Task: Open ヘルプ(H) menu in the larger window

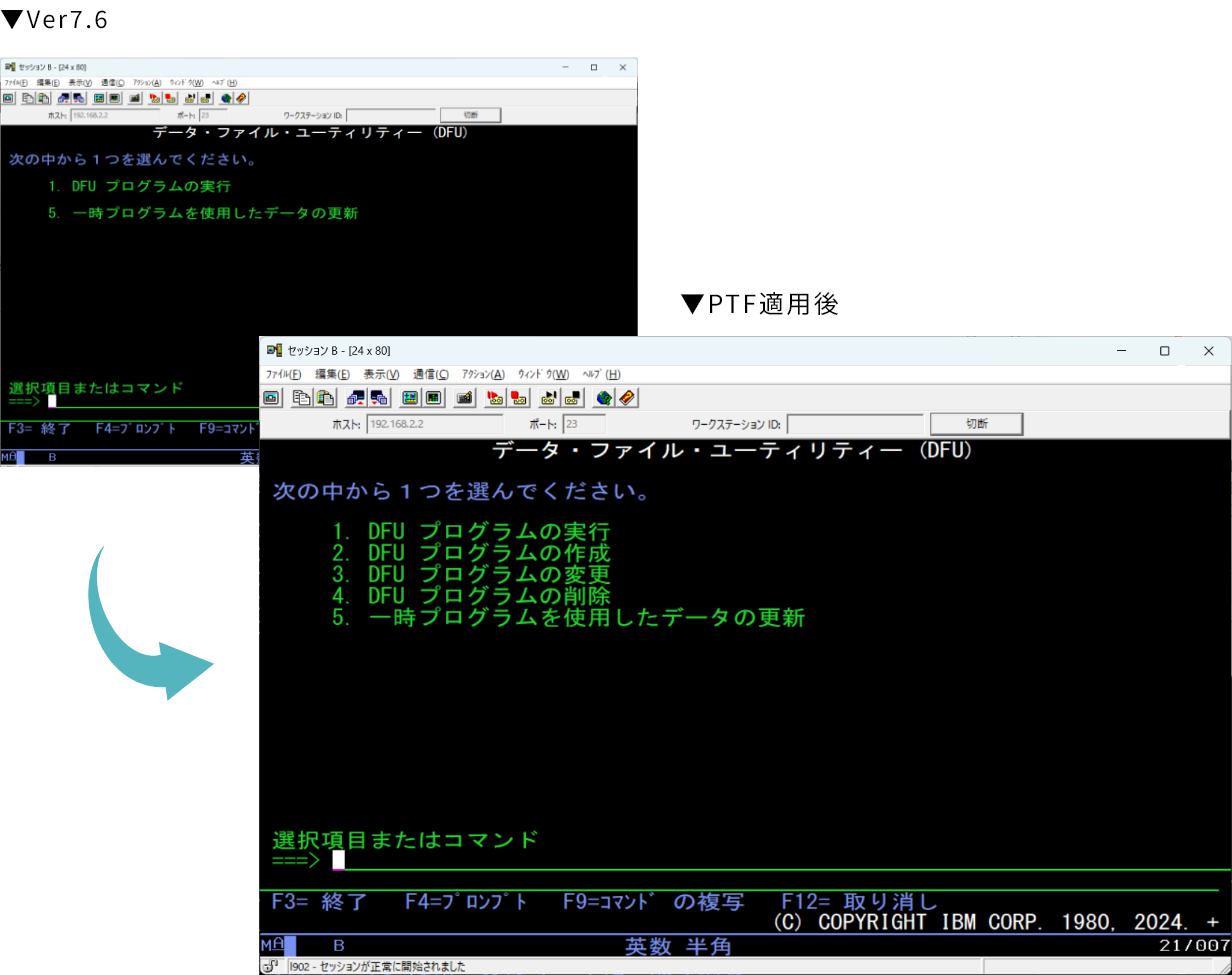Action: 601,374
